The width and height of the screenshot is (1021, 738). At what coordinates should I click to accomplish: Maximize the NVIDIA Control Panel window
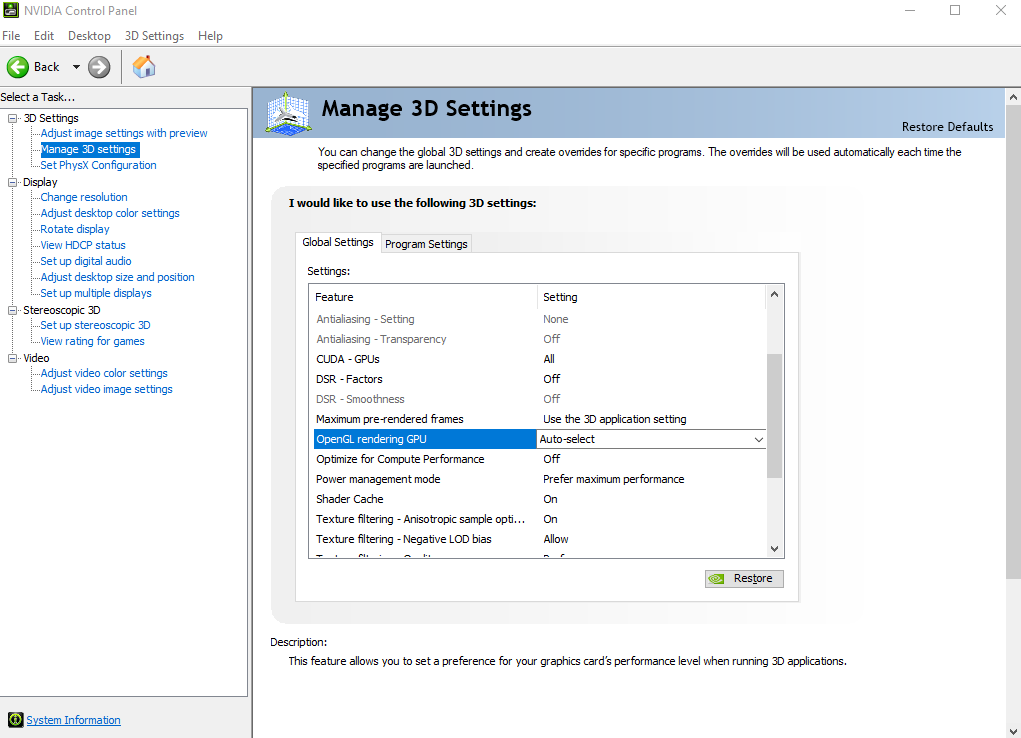955,10
